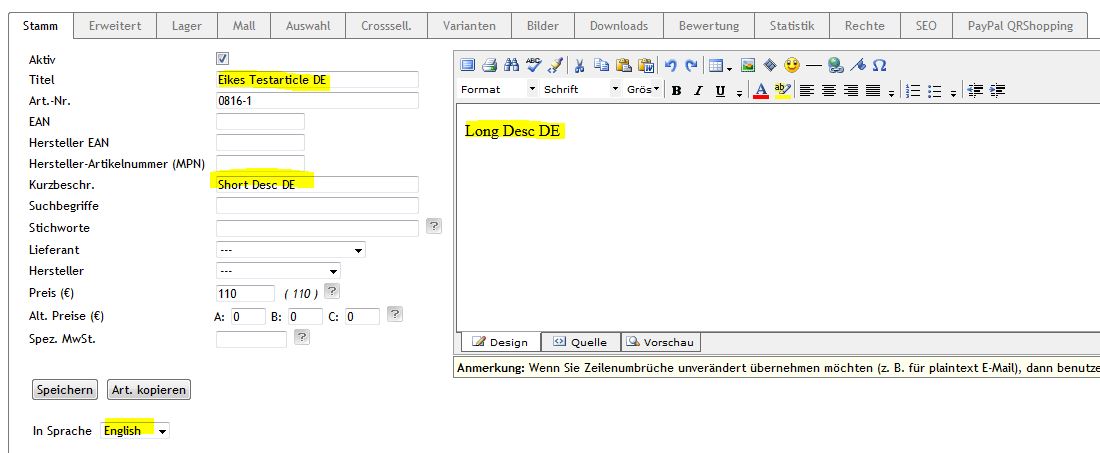This screenshot has width=1100, height=453.
Task: Click the print icon in editor toolbar
Action: (489, 66)
